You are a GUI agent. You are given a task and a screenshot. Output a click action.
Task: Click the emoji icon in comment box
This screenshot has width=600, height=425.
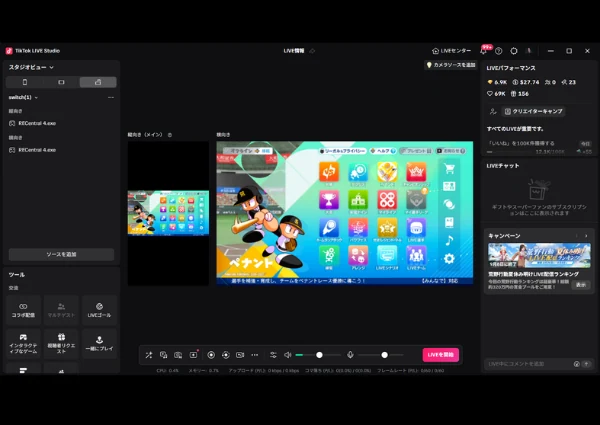tap(577, 364)
